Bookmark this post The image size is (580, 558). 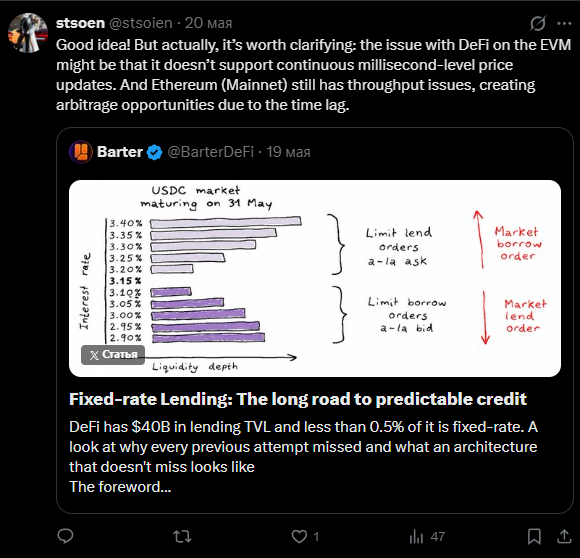[x=534, y=537]
